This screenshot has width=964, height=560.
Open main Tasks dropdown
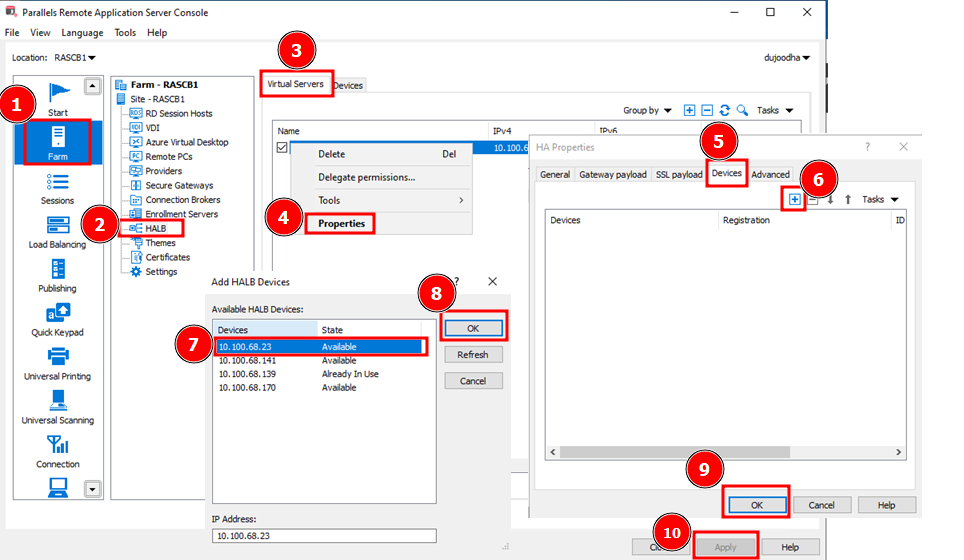click(775, 110)
